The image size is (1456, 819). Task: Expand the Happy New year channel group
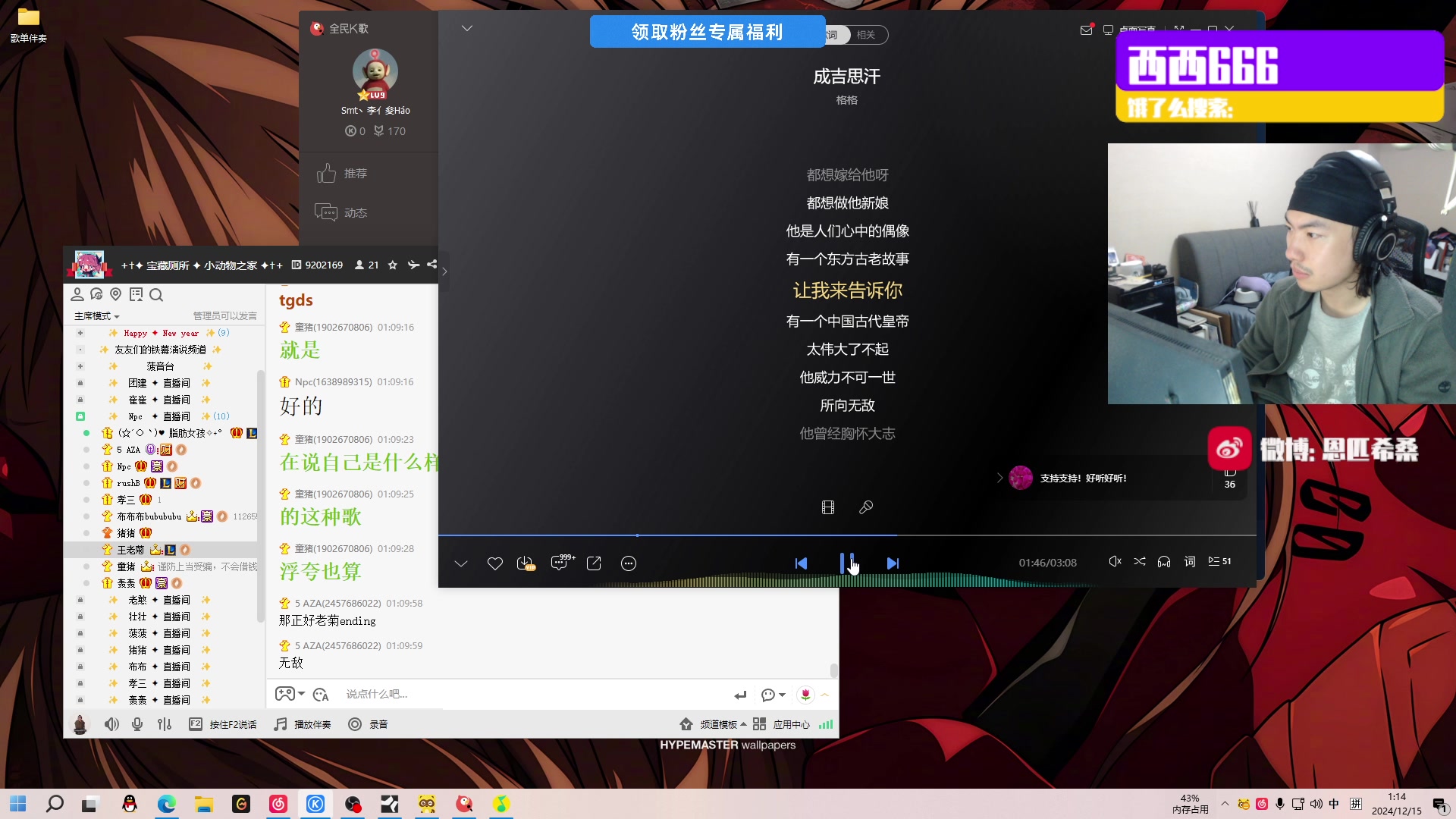(80, 333)
